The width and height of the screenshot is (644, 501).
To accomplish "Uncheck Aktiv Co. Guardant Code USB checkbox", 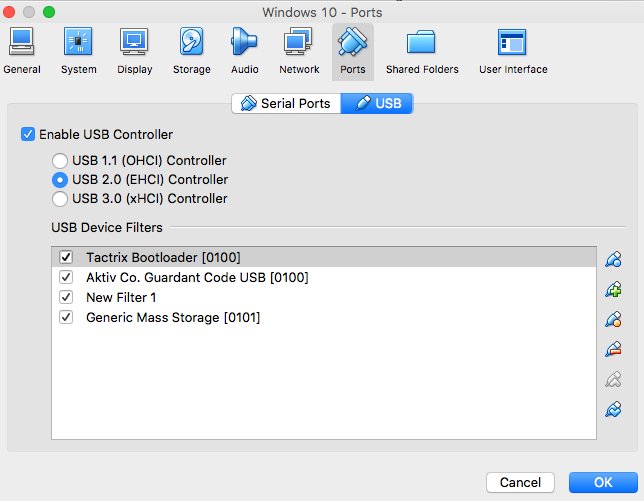I will (x=66, y=277).
